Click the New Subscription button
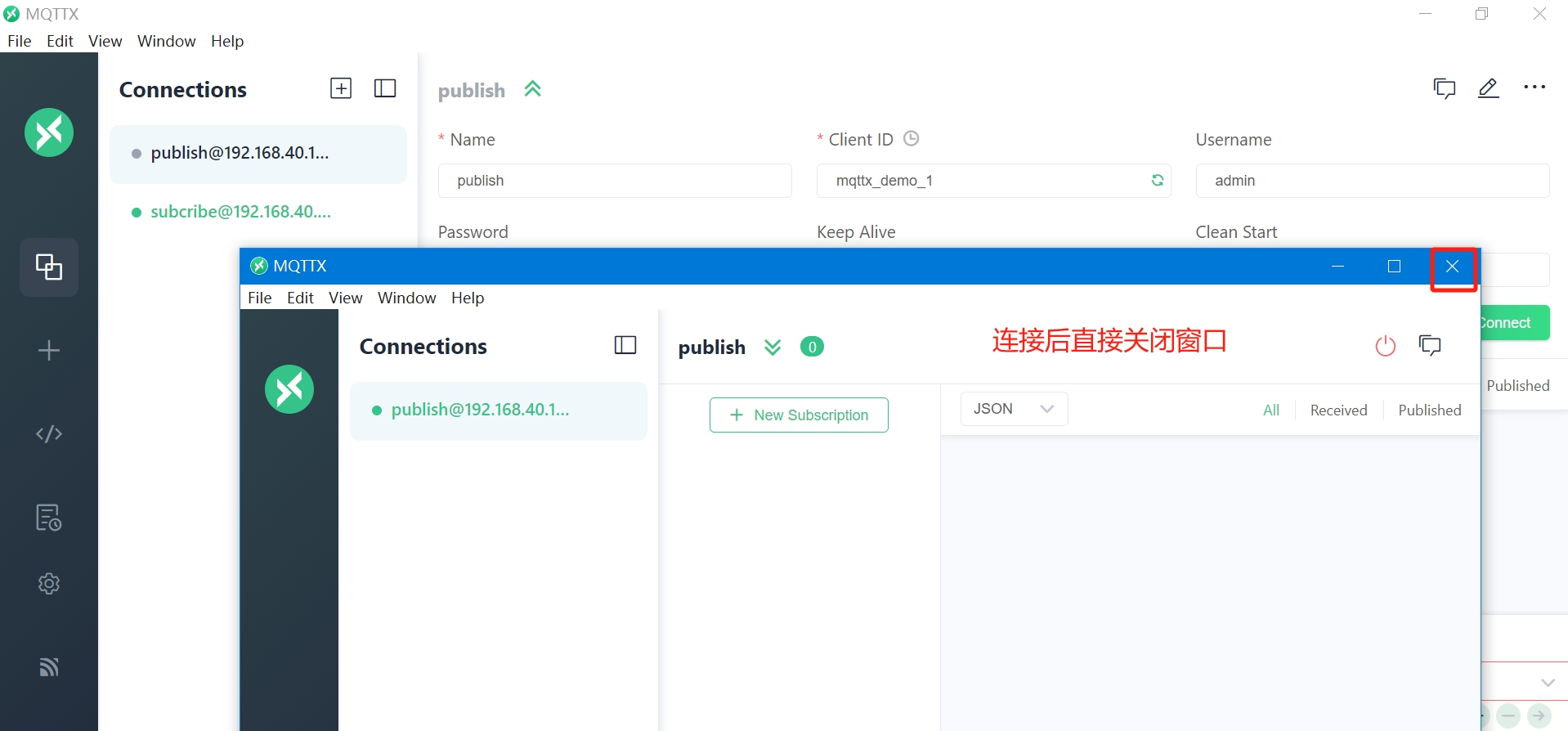 (x=799, y=415)
